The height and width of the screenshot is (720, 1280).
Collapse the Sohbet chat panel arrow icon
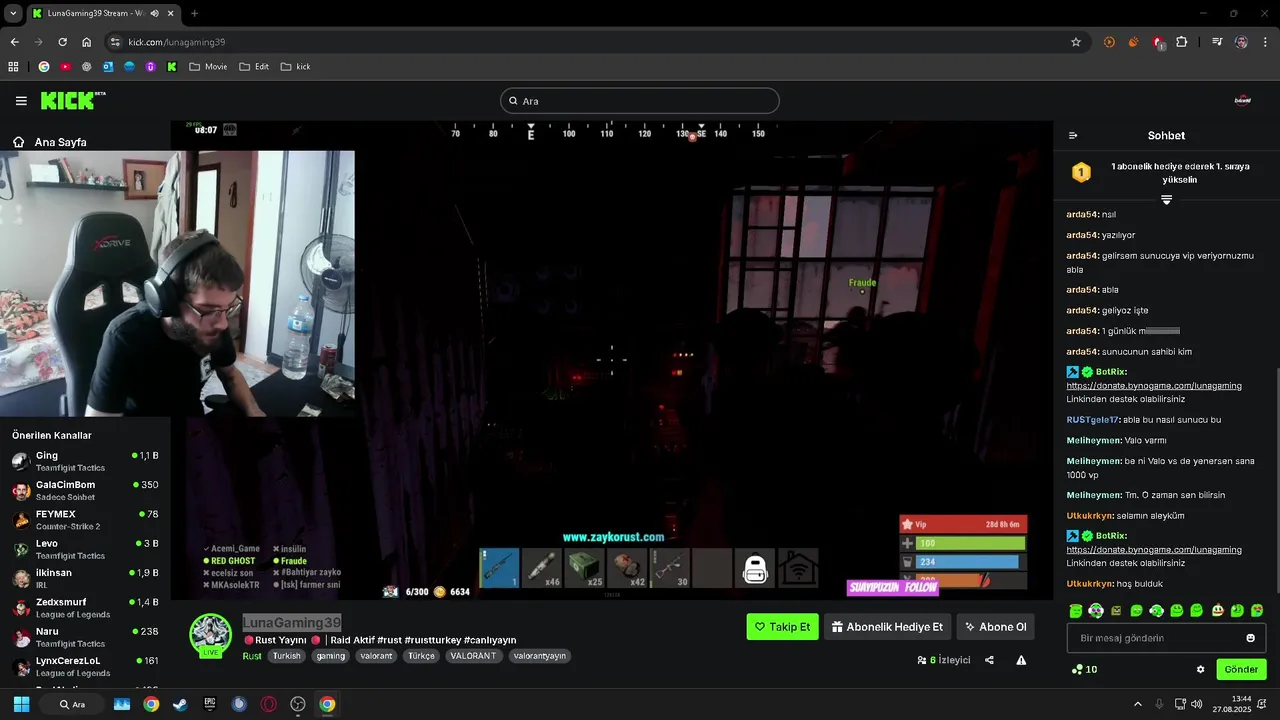pos(1073,136)
